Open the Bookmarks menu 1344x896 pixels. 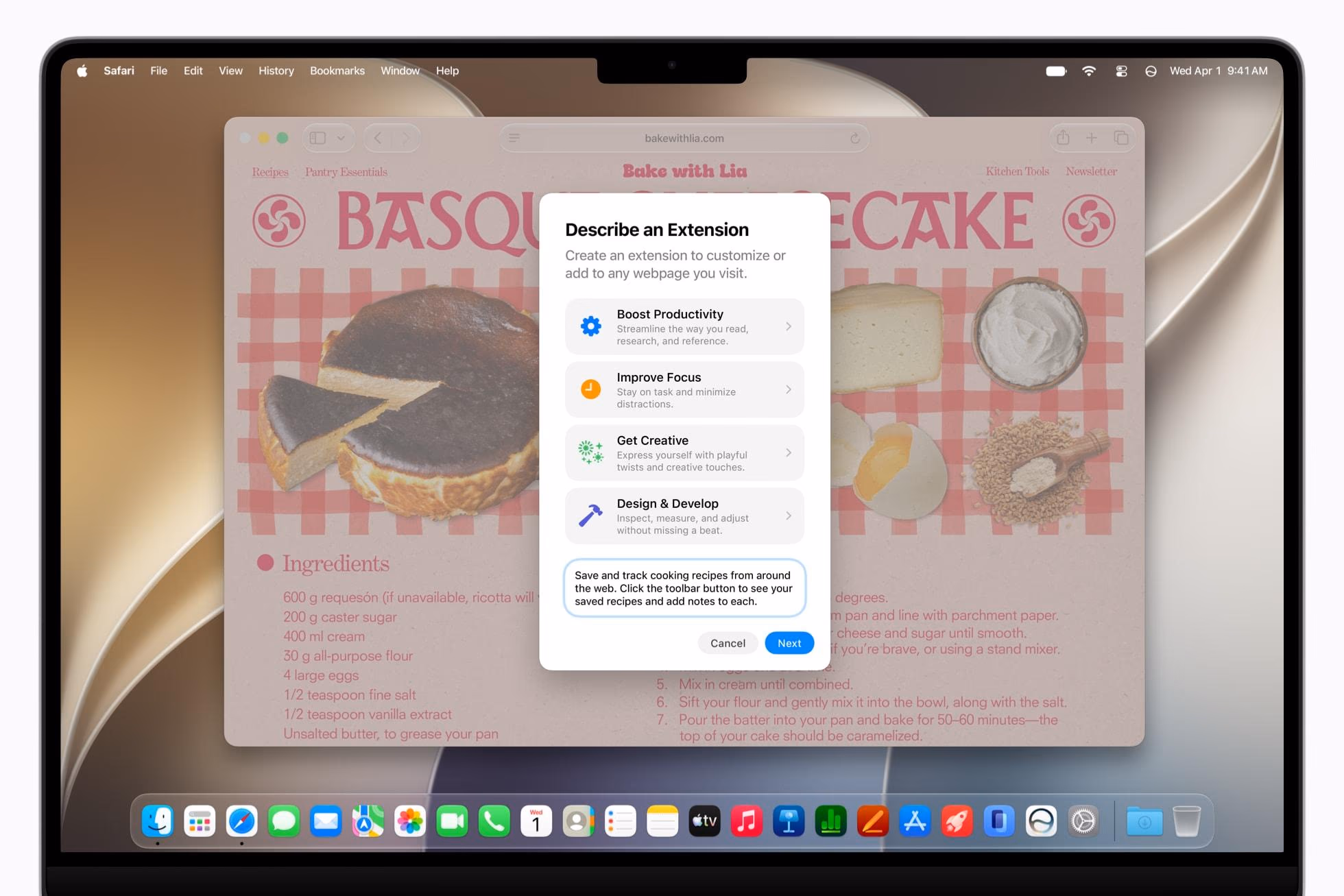click(x=337, y=71)
